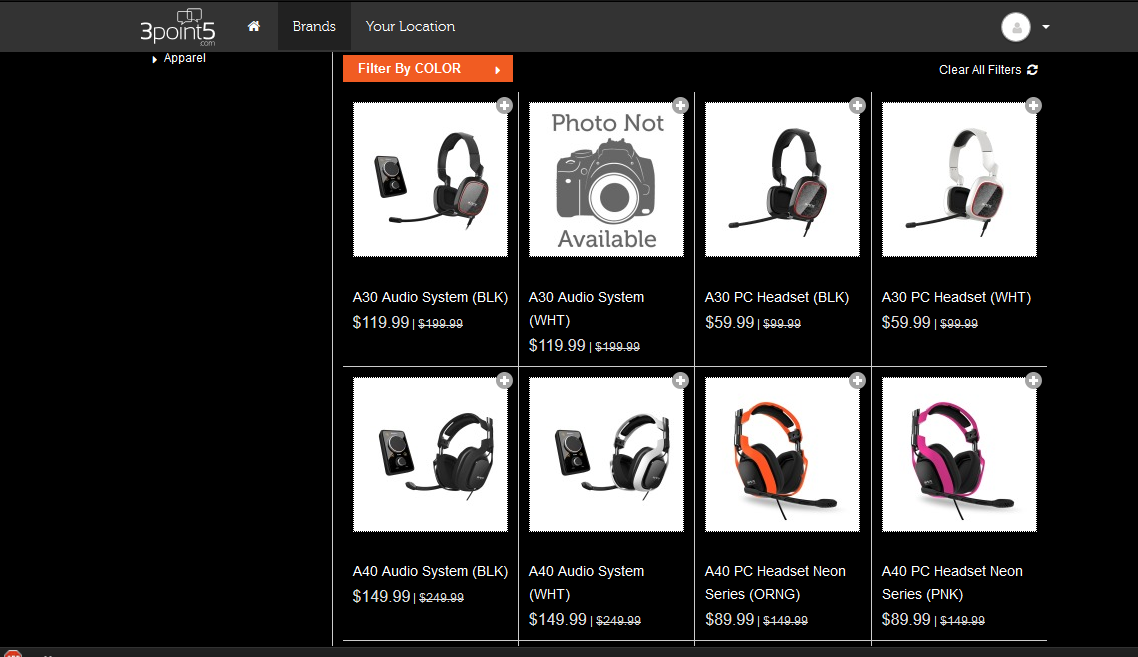Open the 3point5 logo homepage

178,27
